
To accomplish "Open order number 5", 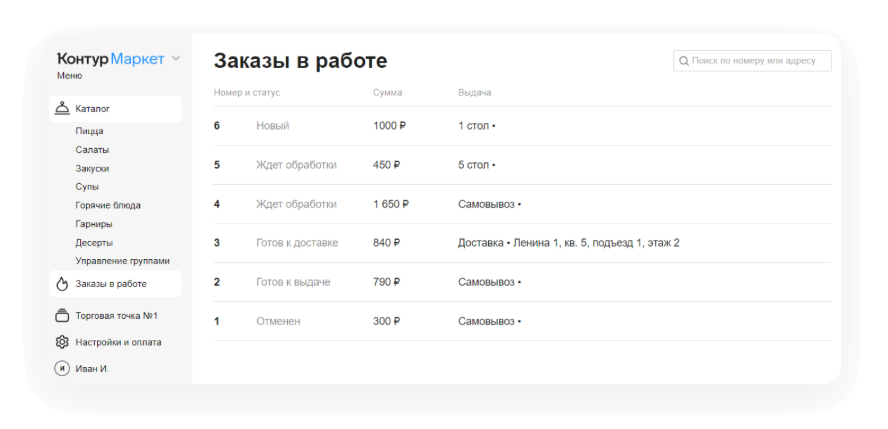I will point(216,165).
